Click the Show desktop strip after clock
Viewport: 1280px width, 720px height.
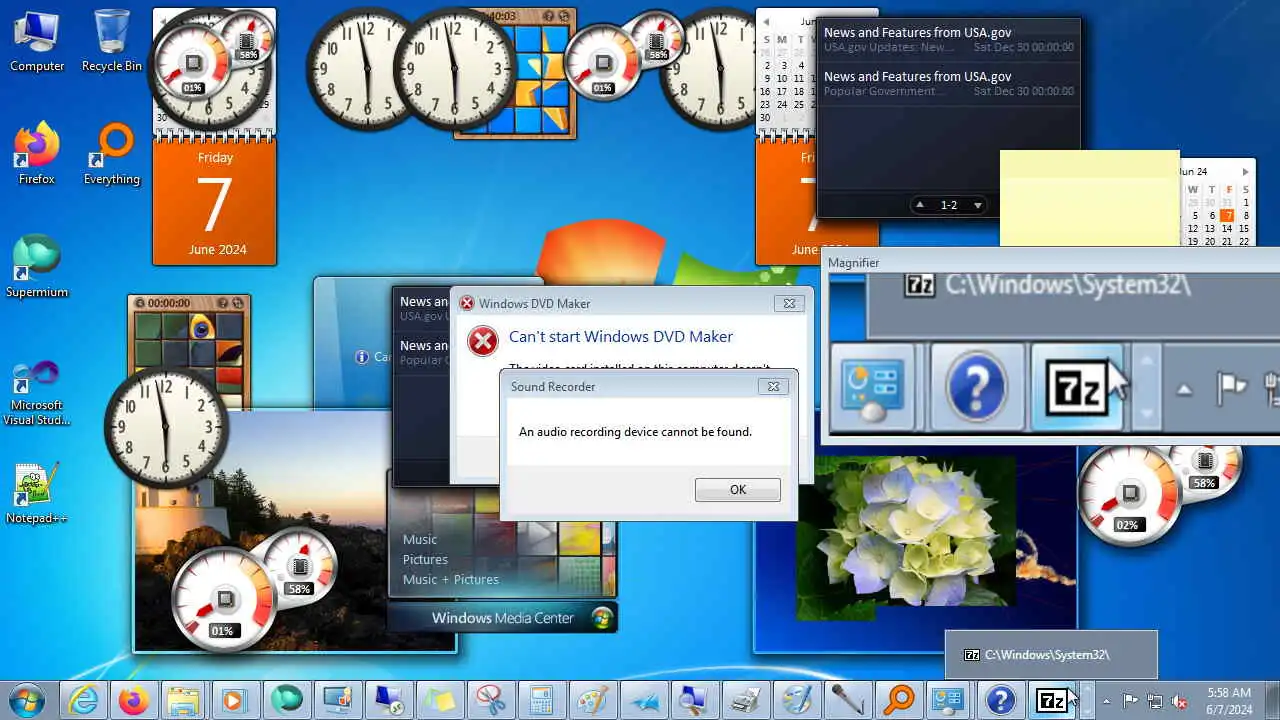coord(1272,701)
